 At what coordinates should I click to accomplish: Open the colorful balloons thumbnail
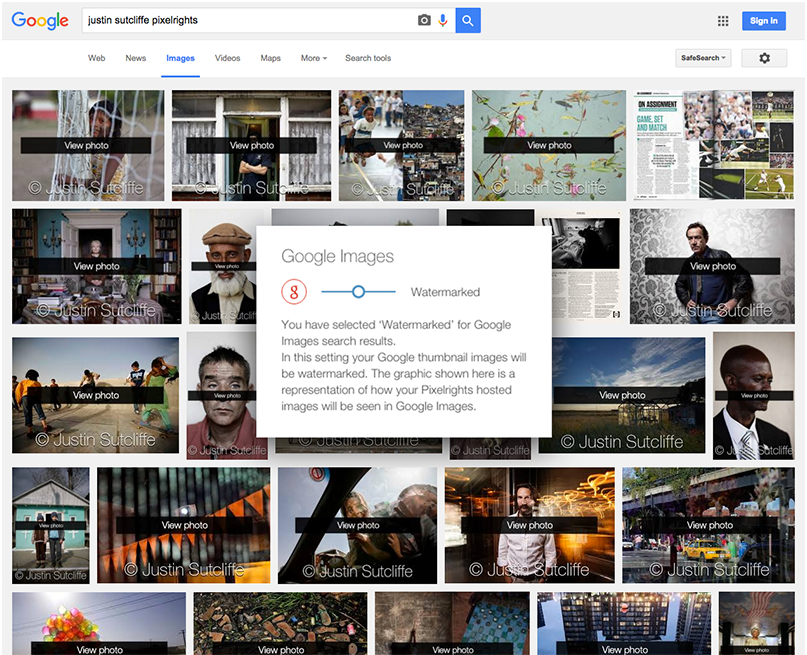pos(99,623)
